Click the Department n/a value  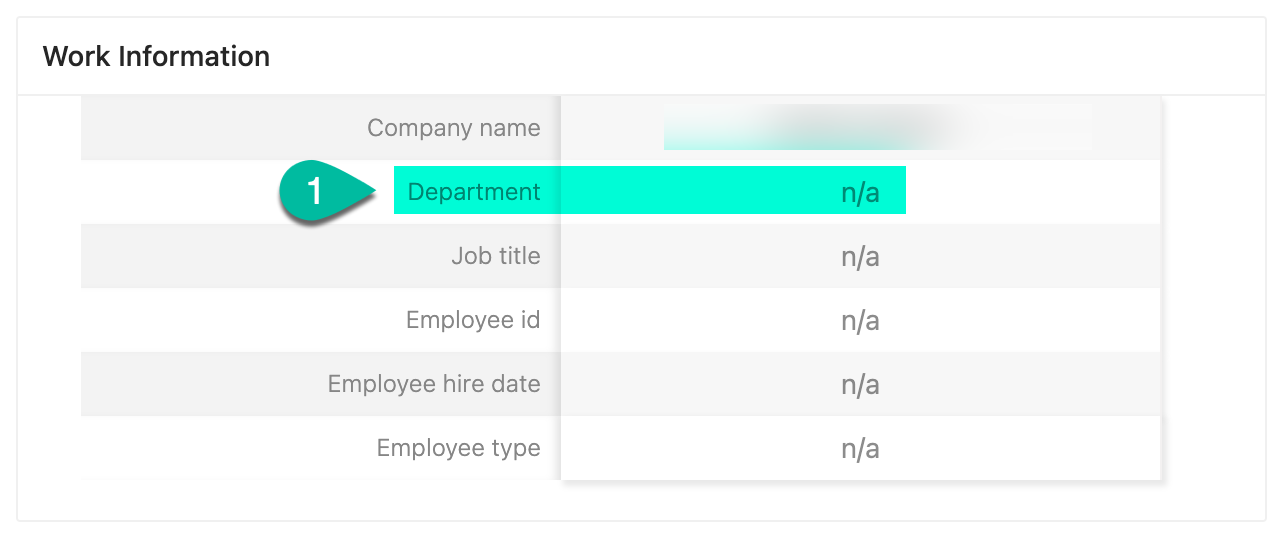coord(860,192)
